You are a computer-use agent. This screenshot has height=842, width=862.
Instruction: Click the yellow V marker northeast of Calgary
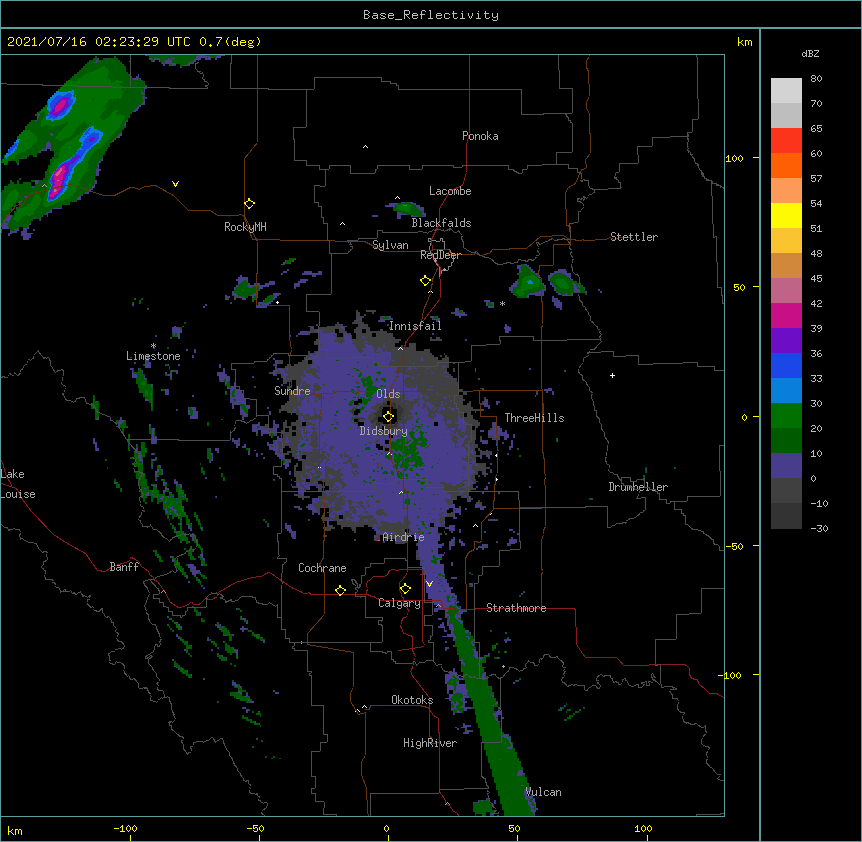pyautogui.click(x=429, y=584)
